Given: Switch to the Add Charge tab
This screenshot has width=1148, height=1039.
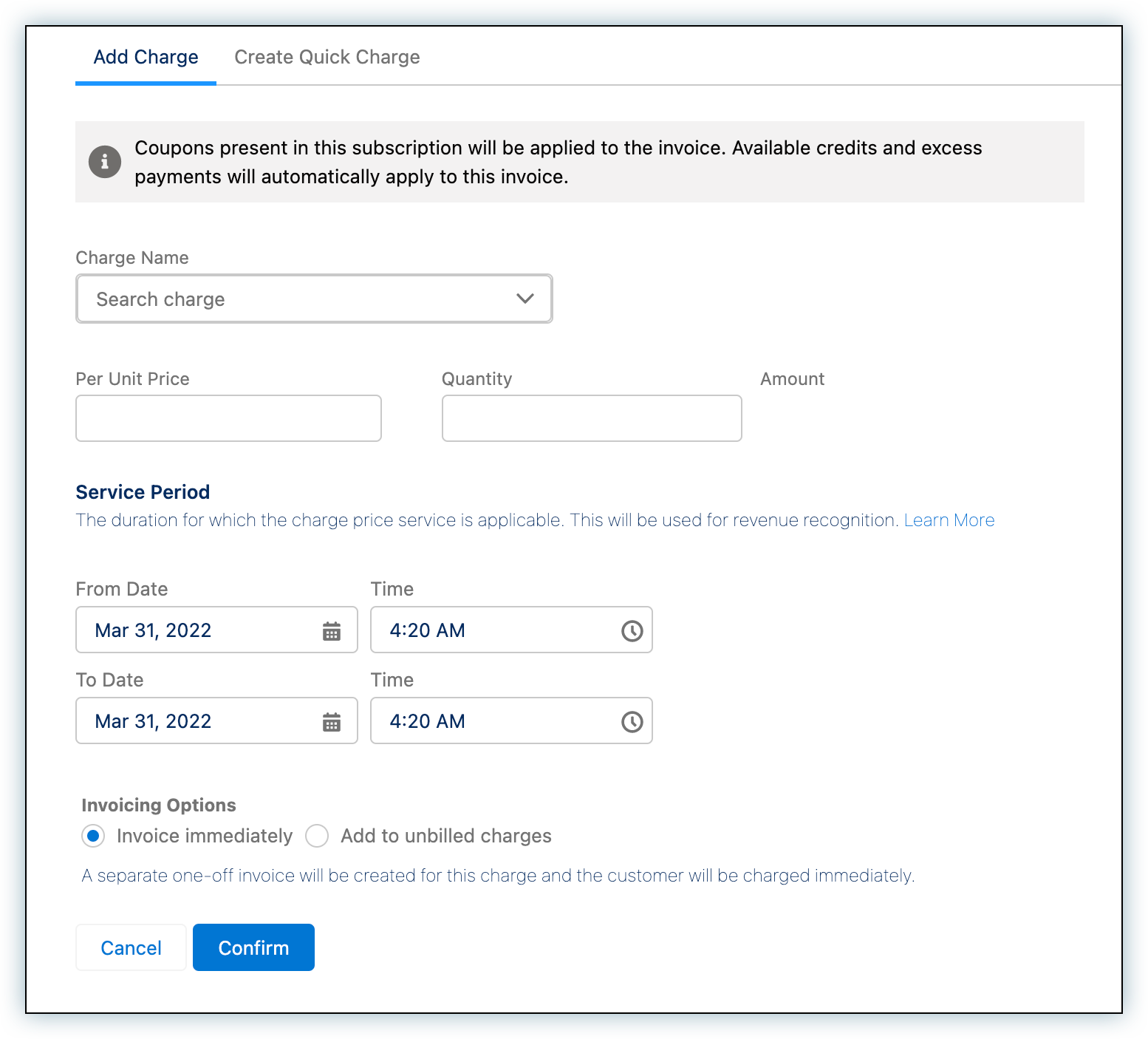Looking at the screenshot, I should pyautogui.click(x=146, y=57).
